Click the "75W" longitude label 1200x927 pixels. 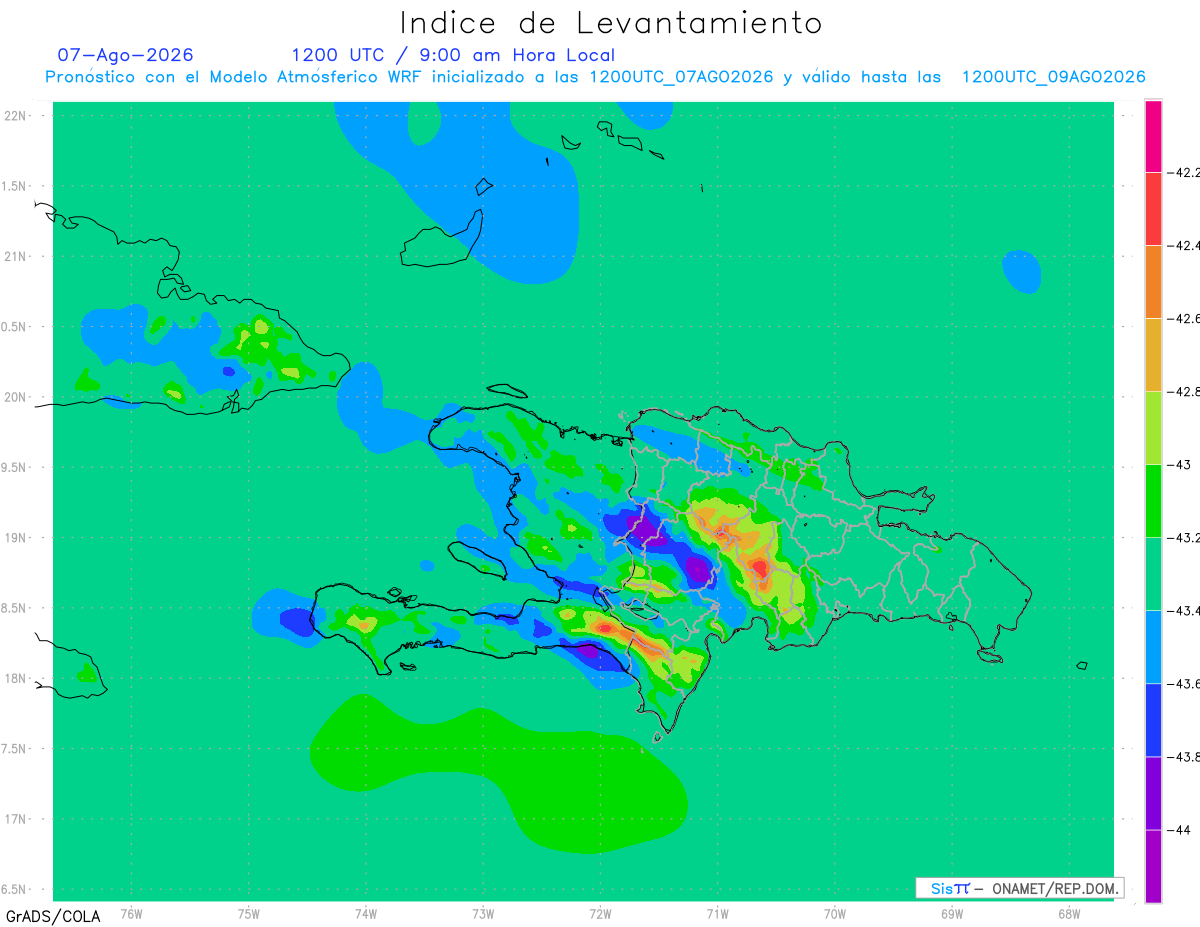(249, 912)
